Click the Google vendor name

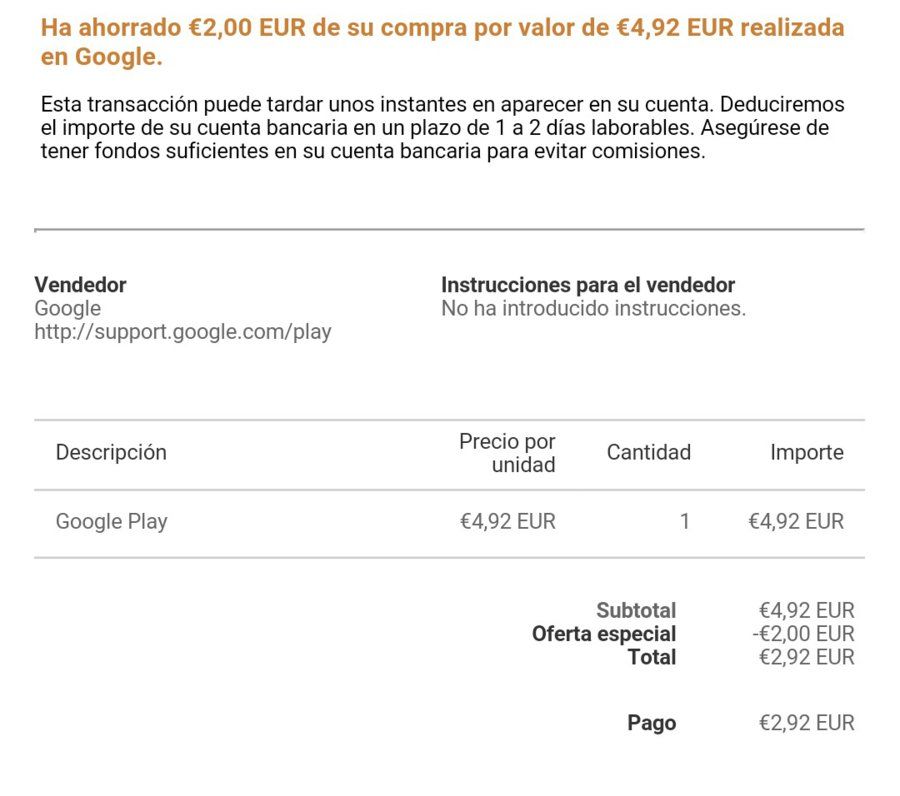[x=68, y=308]
